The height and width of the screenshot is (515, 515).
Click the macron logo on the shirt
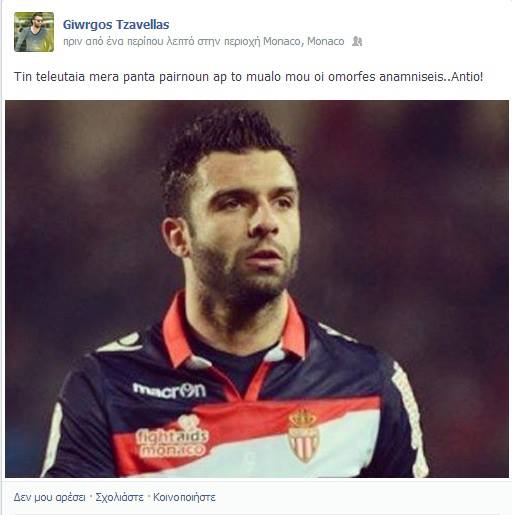tap(169, 390)
